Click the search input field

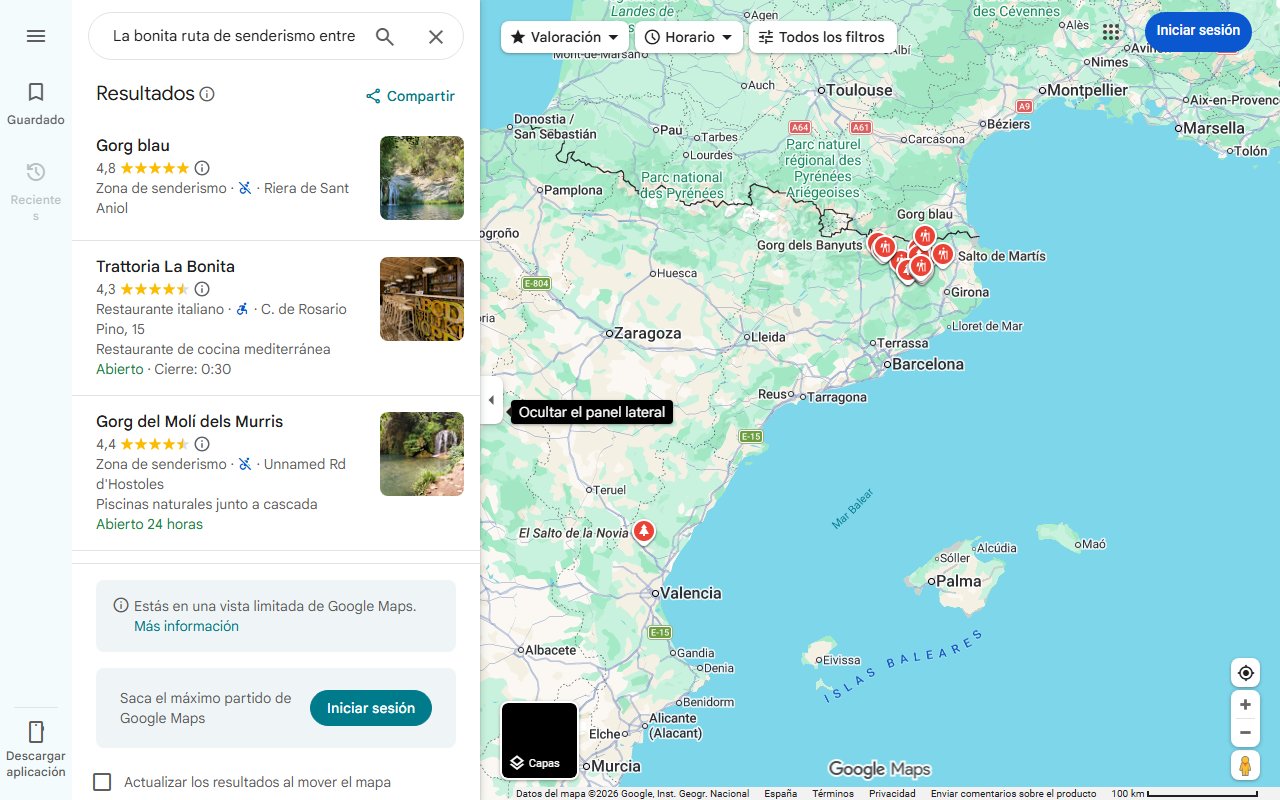pos(234,36)
